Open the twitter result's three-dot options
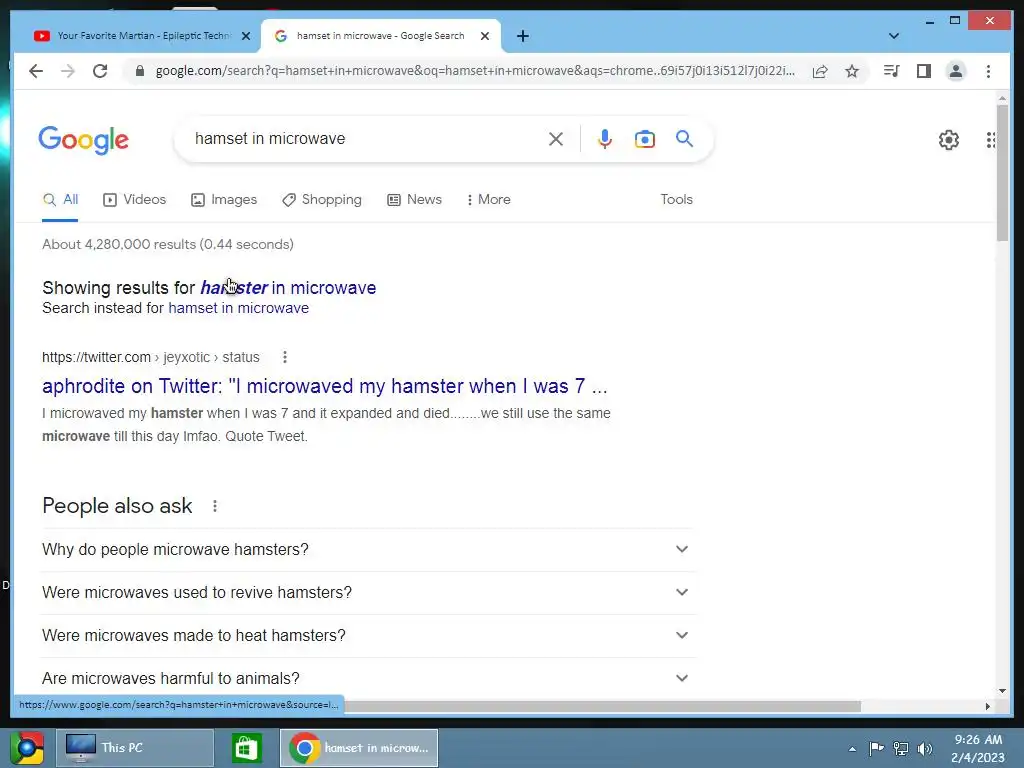1024x768 pixels. pos(285,357)
